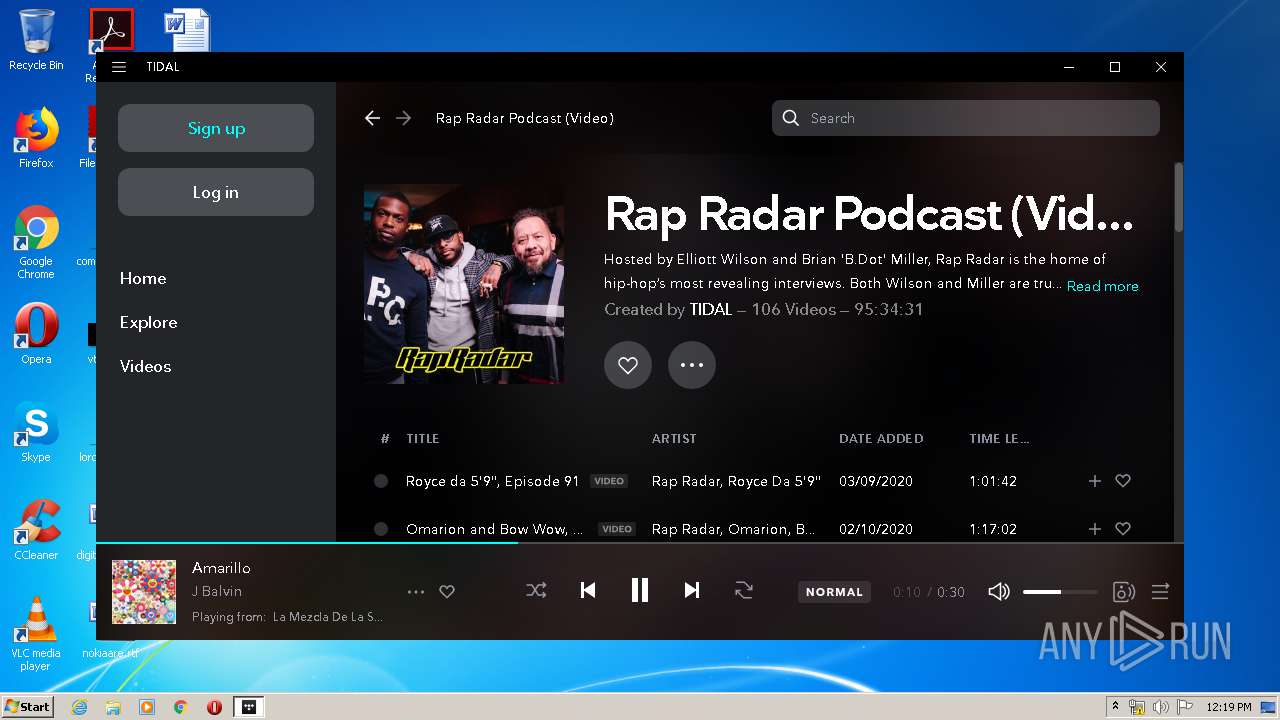Click the Rap Radar podcast cover art
1280x720 pixels.
[464, 284]
